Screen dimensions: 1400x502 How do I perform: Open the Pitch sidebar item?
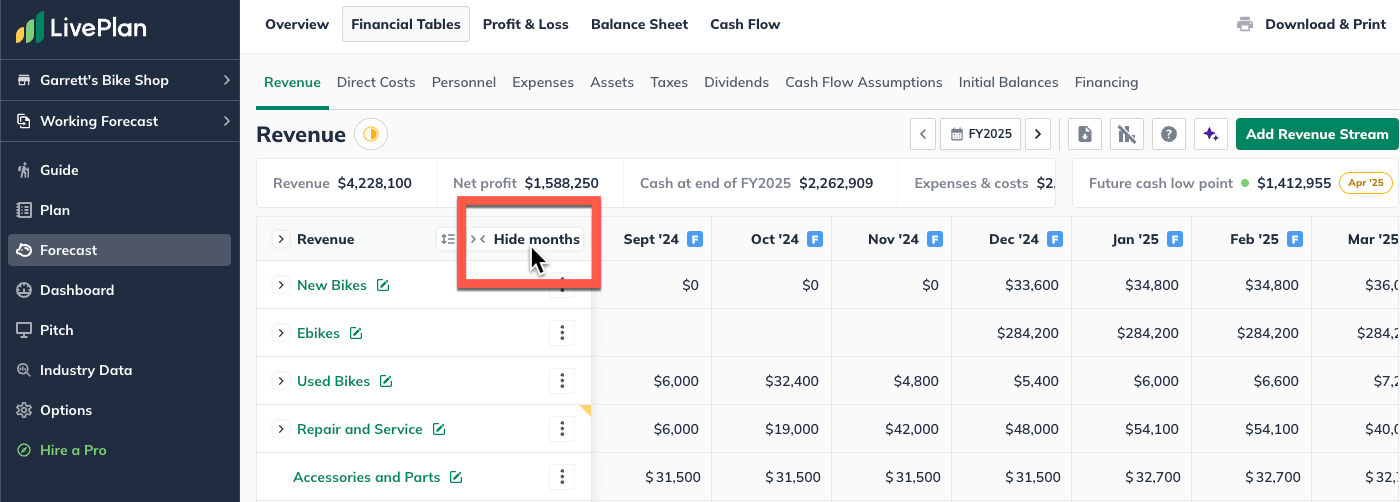(x=56, y=330)
